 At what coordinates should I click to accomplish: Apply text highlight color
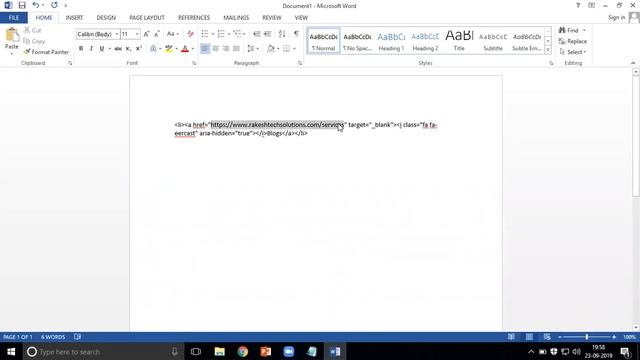pyautogui.click(x=169, y=49)
